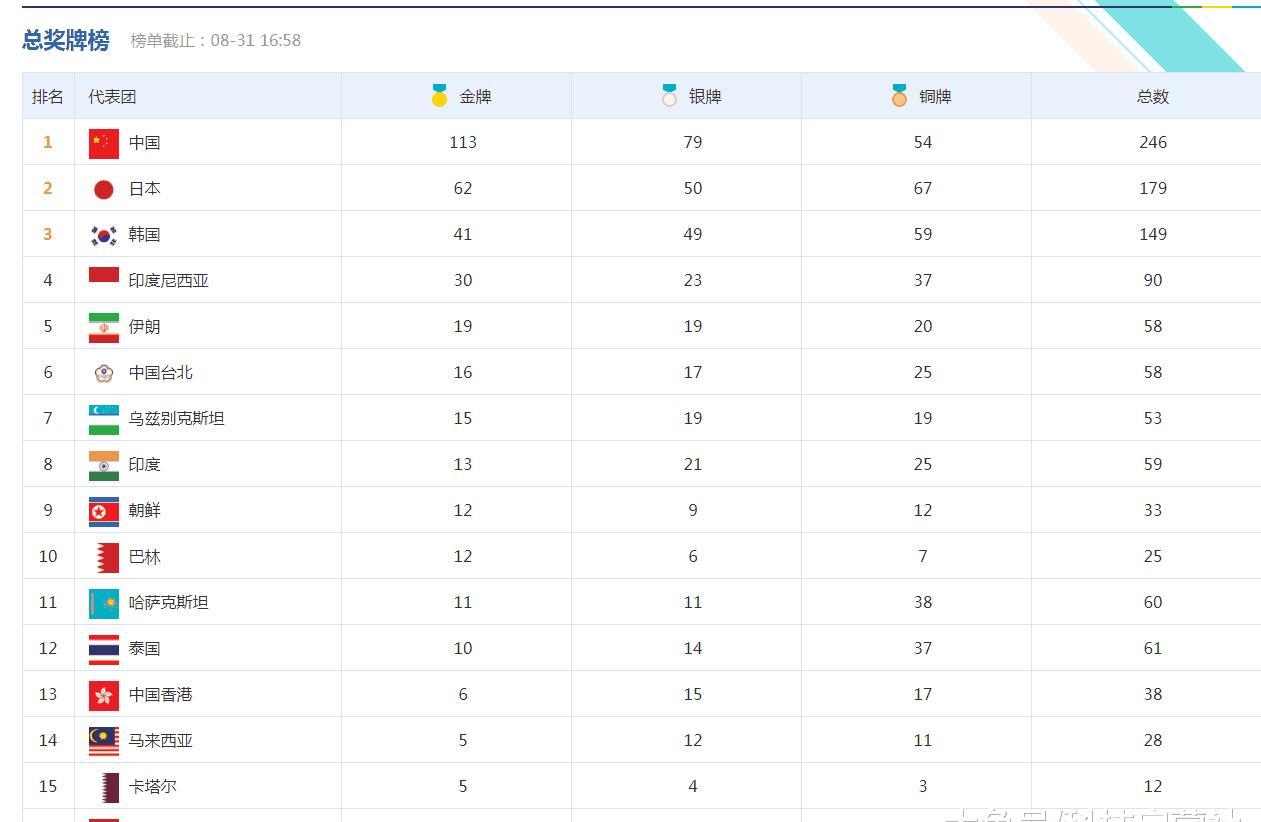Click the Kazakhstan flag icon

pos(103,603)
